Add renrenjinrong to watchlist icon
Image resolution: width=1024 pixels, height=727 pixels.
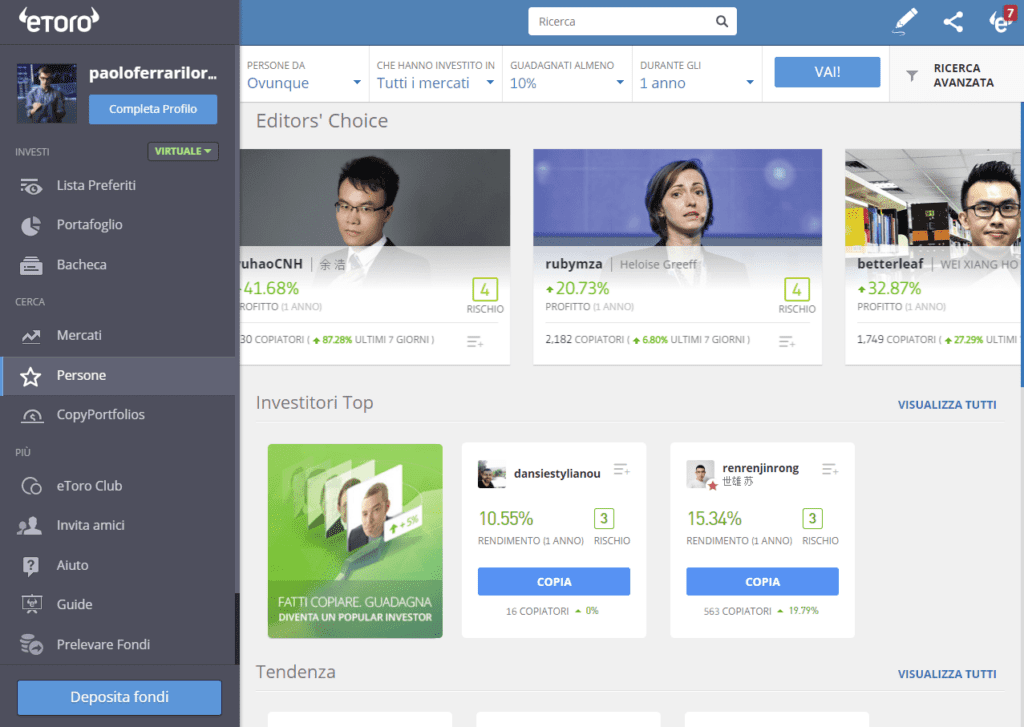pyautogui.click(x=830, y=469)
